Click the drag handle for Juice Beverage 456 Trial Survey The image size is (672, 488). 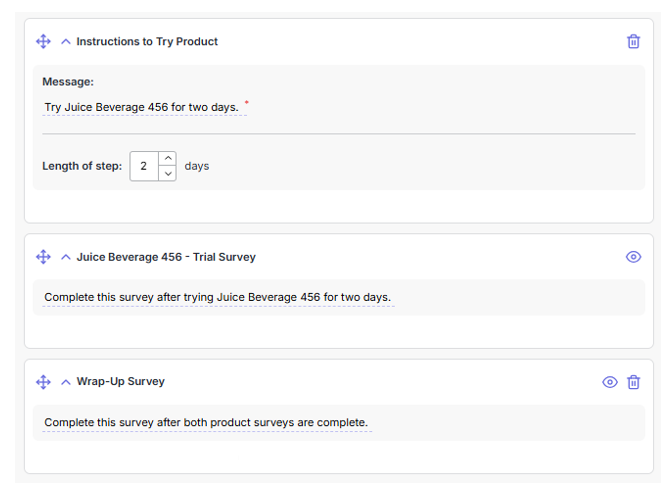43,257
